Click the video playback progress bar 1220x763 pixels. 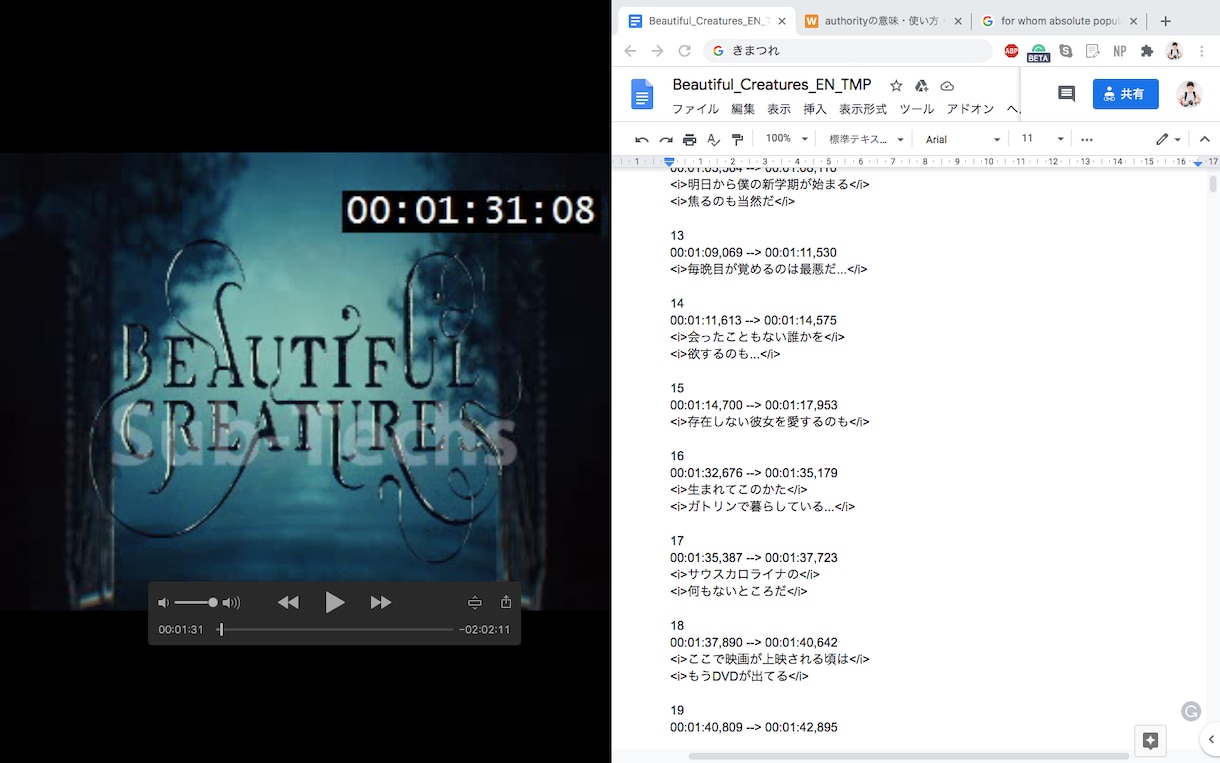pyautogui.click(x=335, y=629)
